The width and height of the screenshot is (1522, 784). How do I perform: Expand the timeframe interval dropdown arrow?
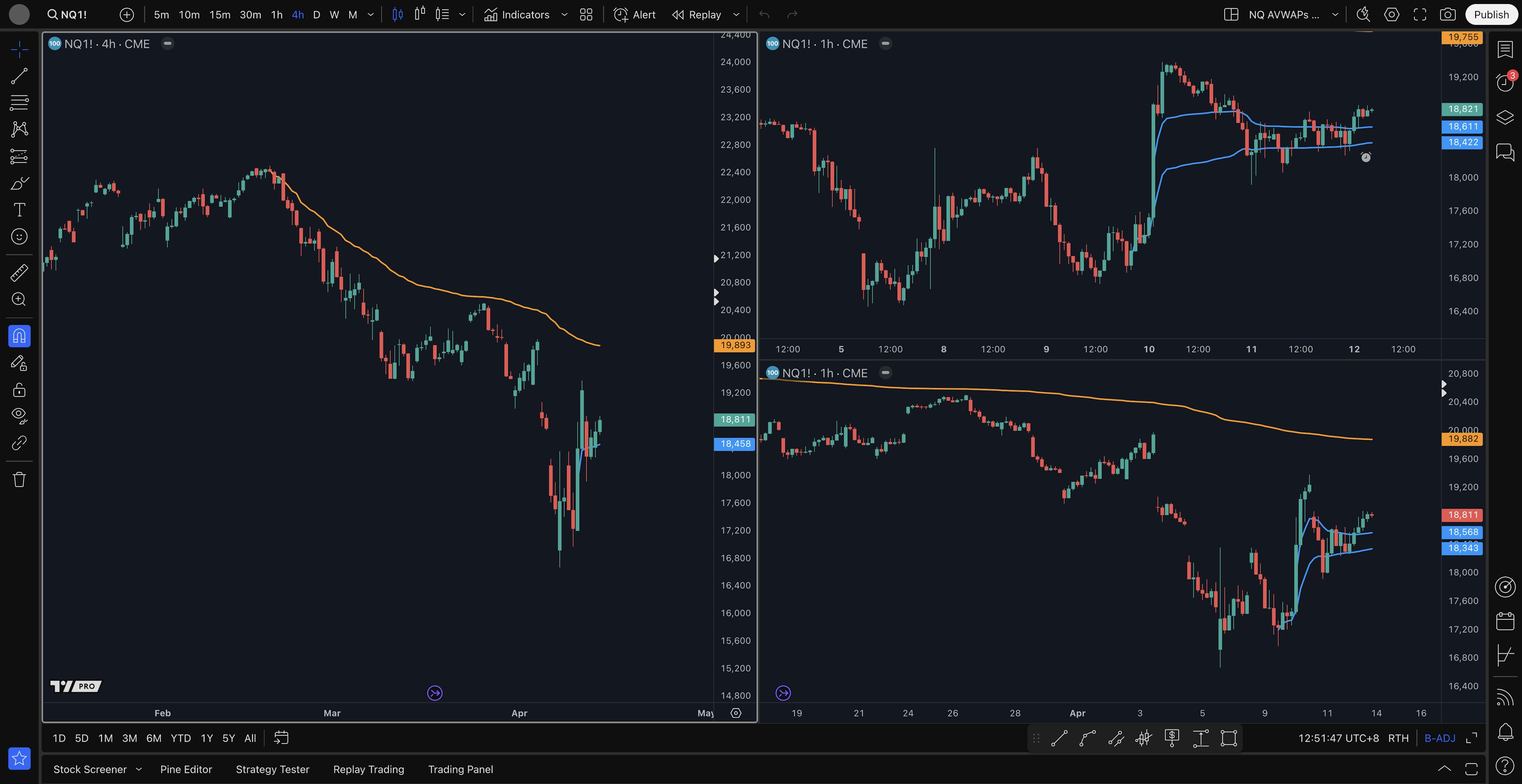pos(371,15)
